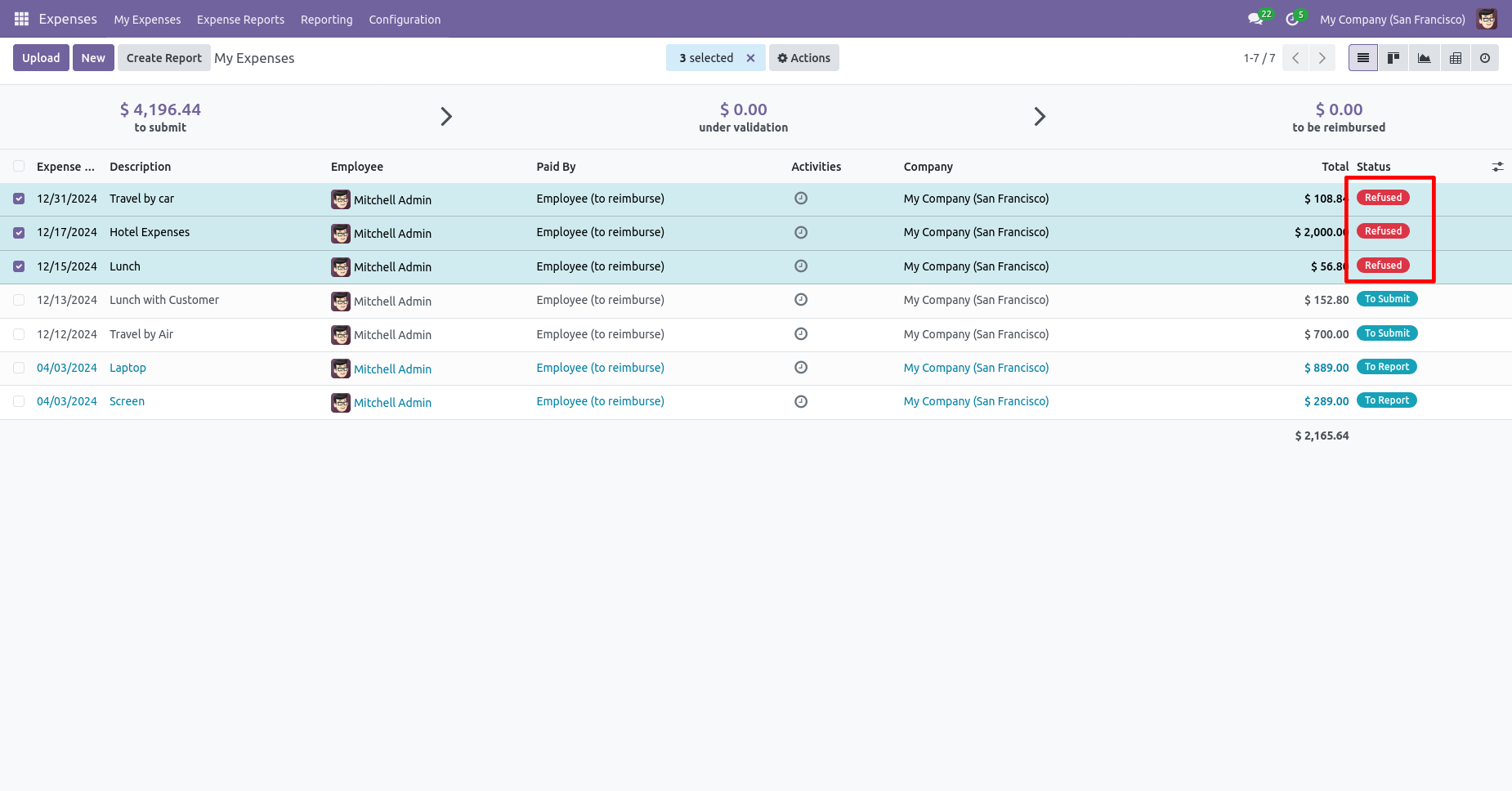This screenshot has height=791, width=1512.
Task: Check the Travel by Air row checkbox
Action: pos(19,334)
